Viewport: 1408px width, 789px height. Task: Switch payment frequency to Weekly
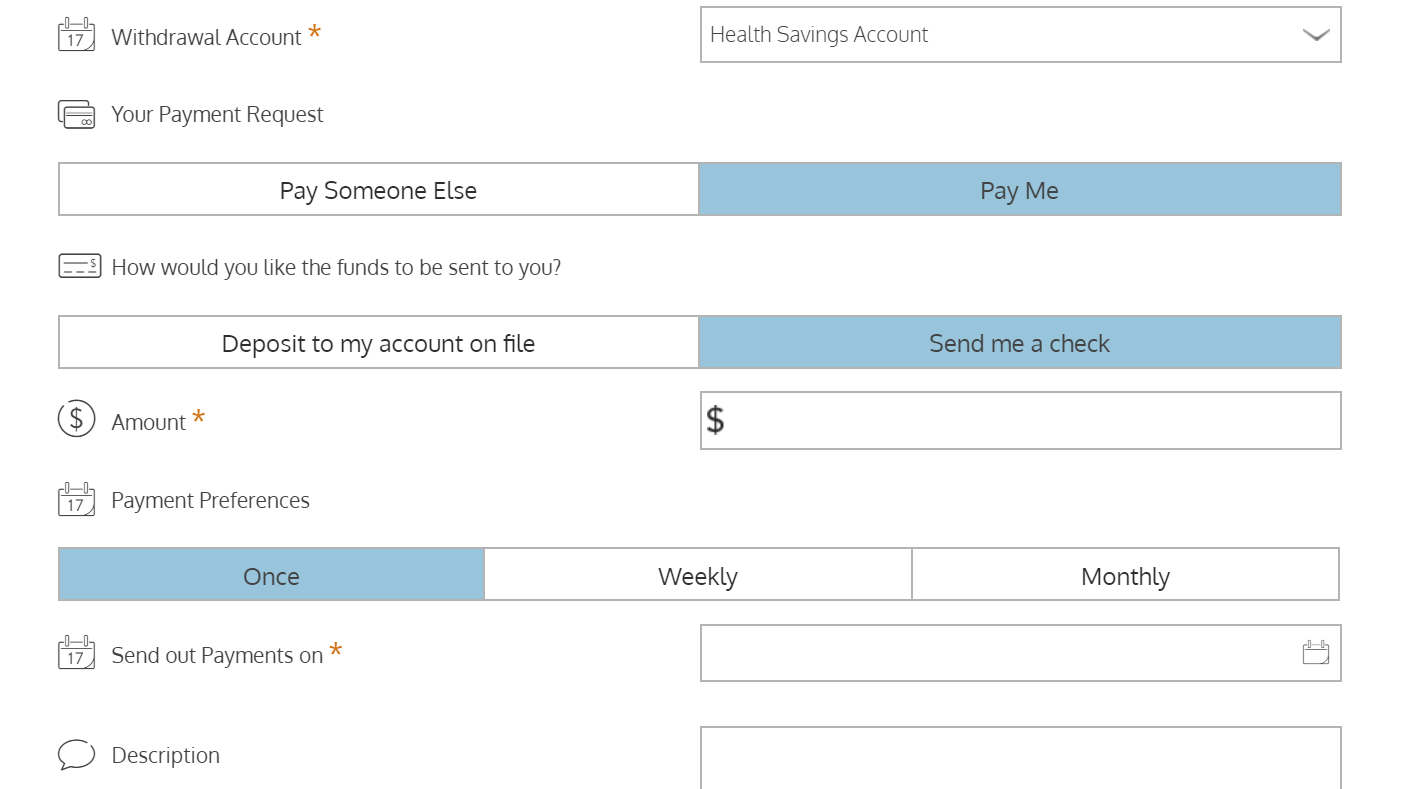[x=697, y=575]
